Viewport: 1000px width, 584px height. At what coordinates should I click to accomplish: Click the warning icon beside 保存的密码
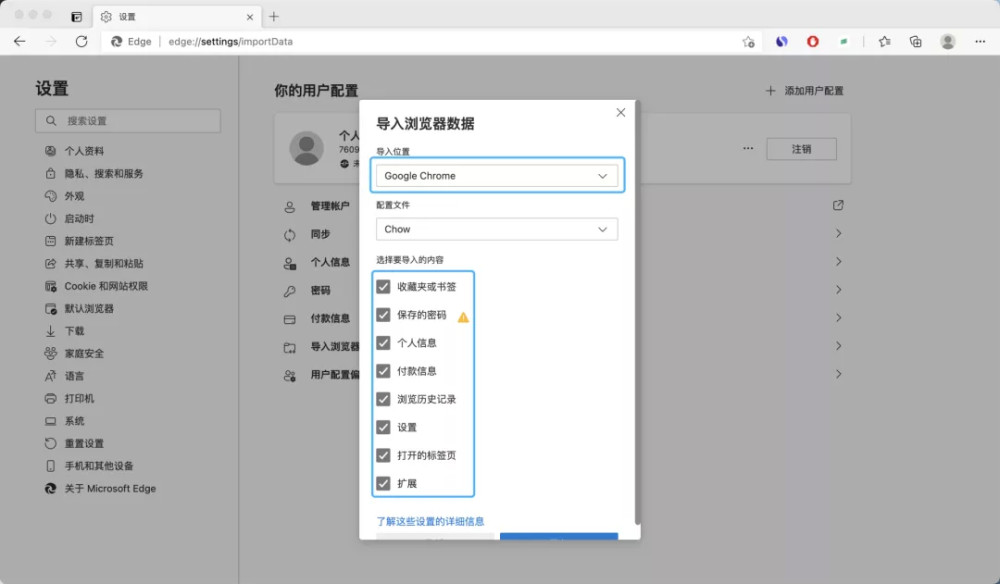point(463,316)
